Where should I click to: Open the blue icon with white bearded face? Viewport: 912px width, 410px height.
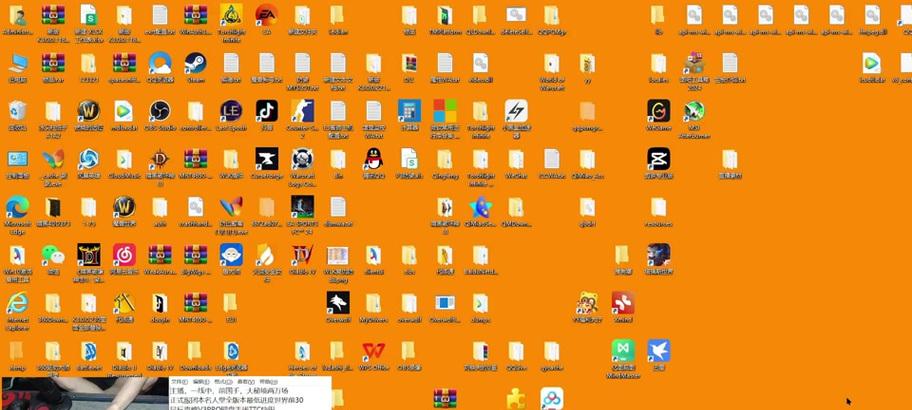tap(231, 255)
